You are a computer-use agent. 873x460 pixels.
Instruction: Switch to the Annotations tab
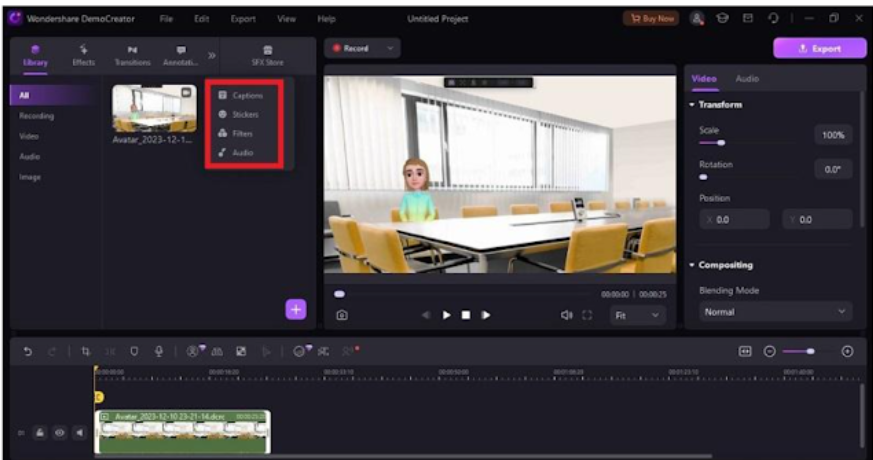[180, 56]
